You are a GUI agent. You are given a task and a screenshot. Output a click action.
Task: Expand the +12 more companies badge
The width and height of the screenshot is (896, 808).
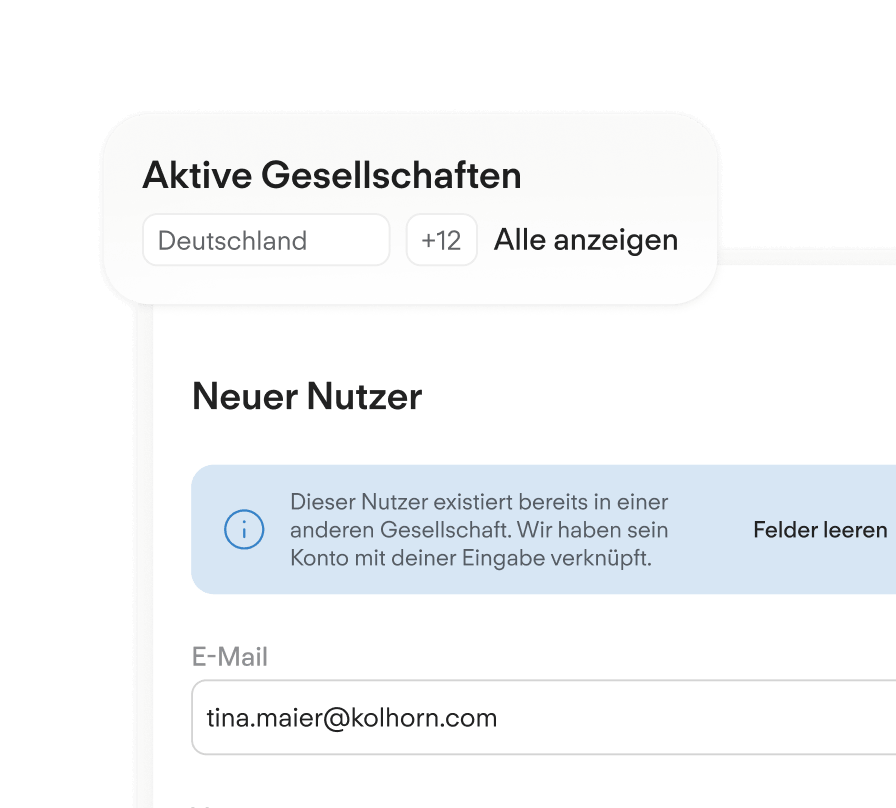click(x=441, y=240)
